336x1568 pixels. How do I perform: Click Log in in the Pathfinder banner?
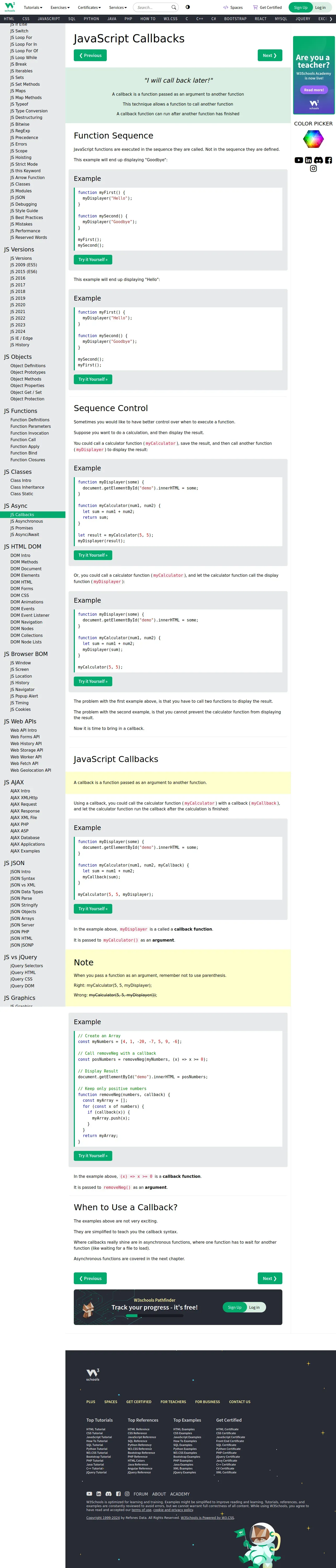tap(254, 1307)
